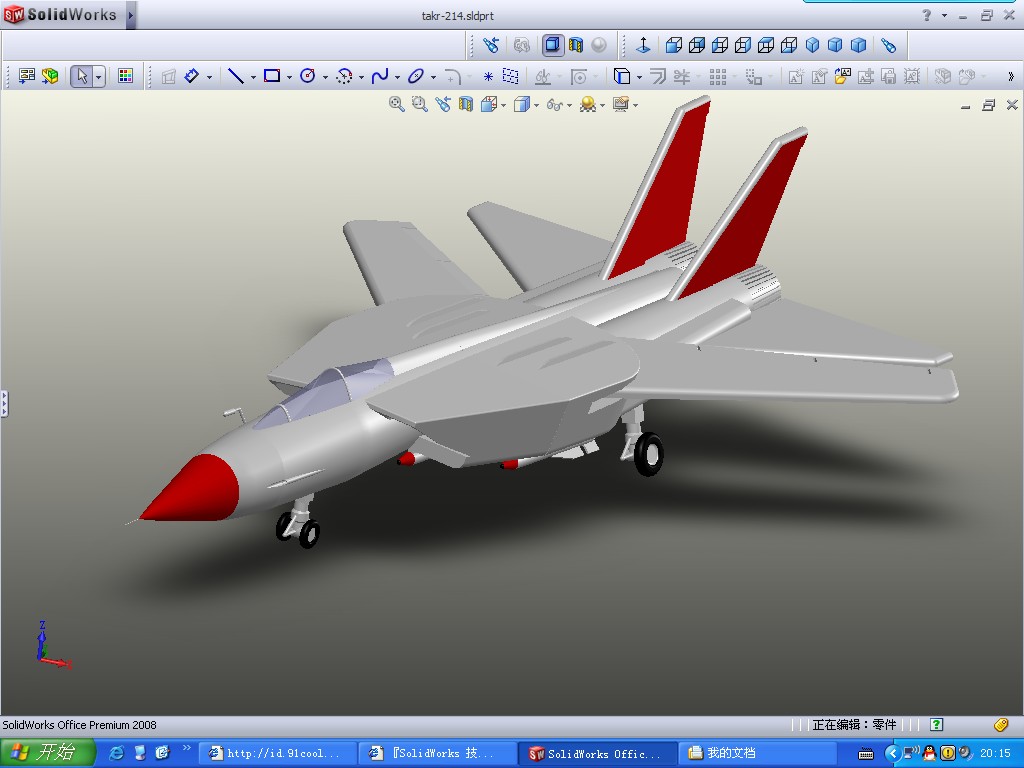This screenshot has width=1024, height=768.
Task: Click Zoom to Fit in heads-up toolbar
Action: (x=396, y=104)
